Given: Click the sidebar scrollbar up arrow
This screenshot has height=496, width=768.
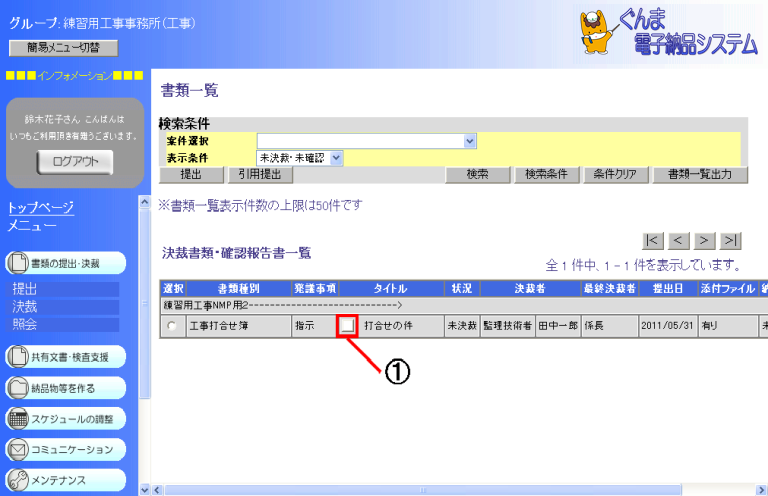Looking at the screenshot, I should click(144, 202).
